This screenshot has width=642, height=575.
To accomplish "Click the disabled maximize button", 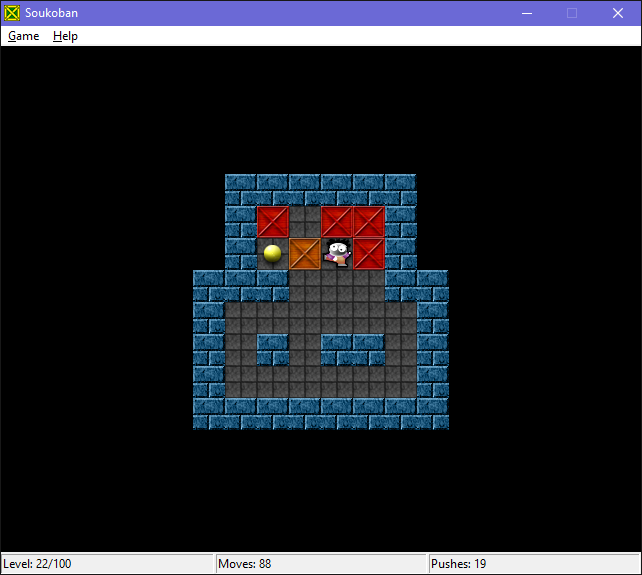I will click(x=572, y=13).
